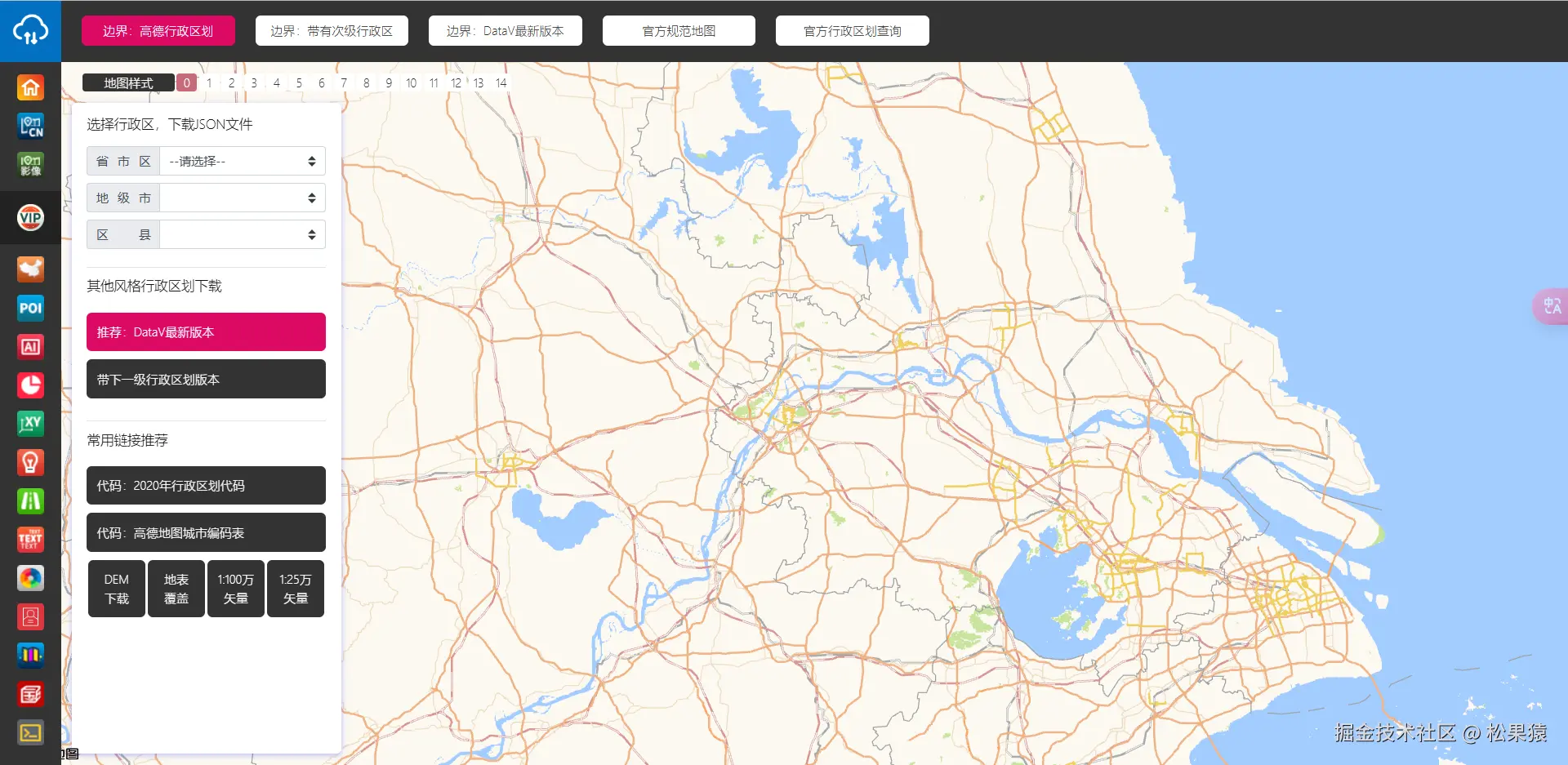The height and width of the screenshot is (765, 1568).
Task: Open the yellow terminal console icon
Action: pos(30,732)
